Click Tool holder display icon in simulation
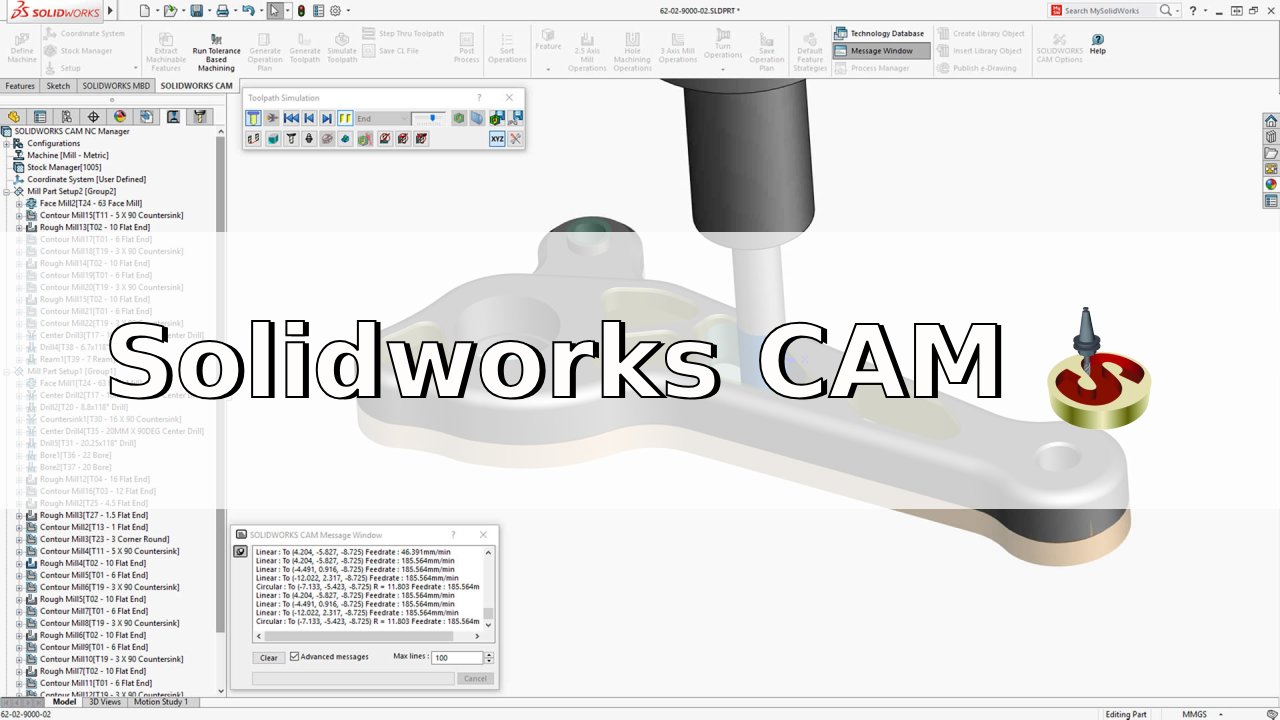This screenshot has width=1280, height=720. click(x=309, y=139)
